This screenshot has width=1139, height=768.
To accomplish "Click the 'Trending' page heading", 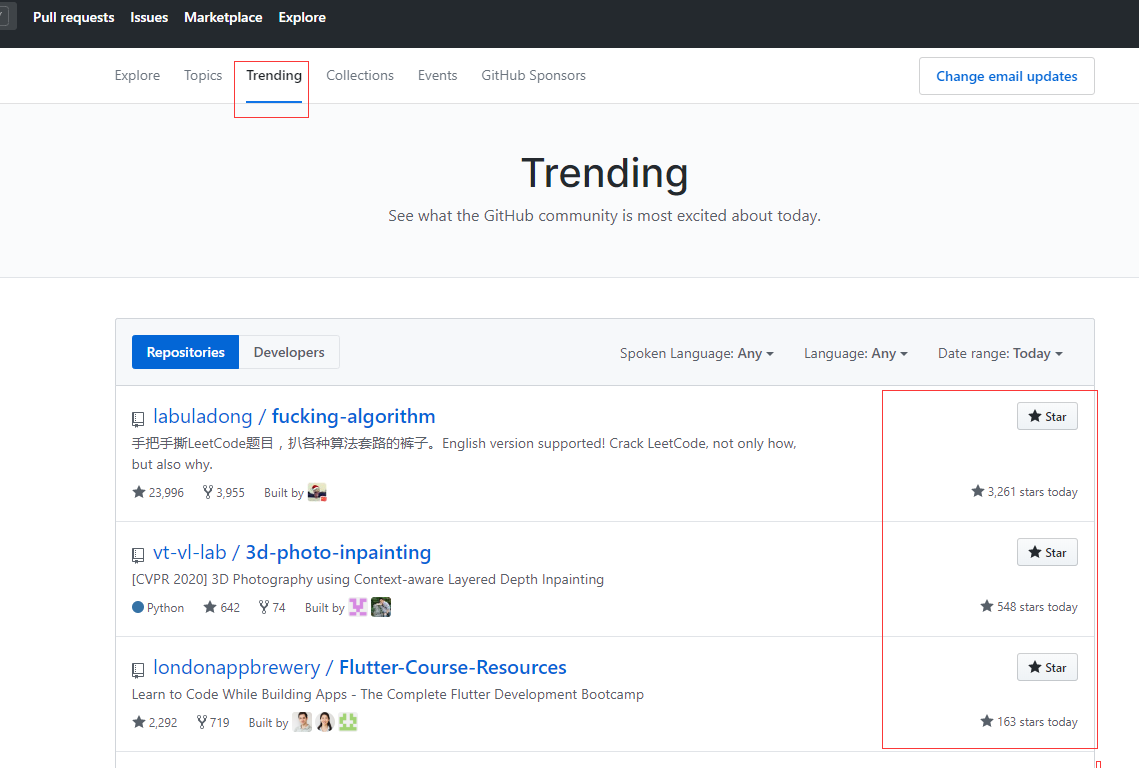I will click(x=605, y=174).
